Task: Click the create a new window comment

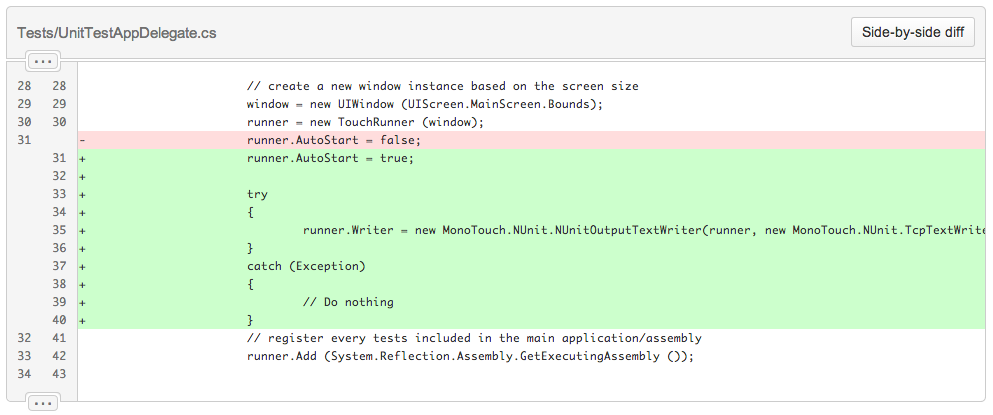Action: pos(443,86)
